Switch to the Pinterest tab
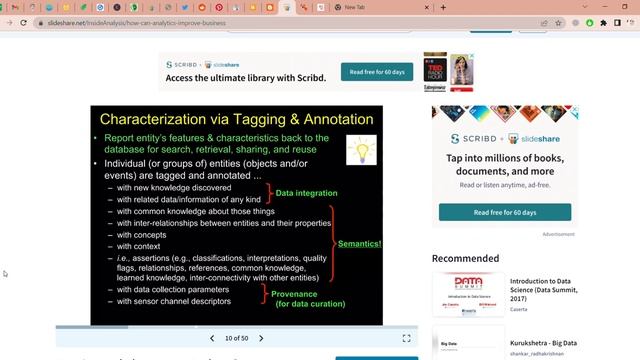The width and height of the screenshot is (640, 360). (x=219, y=7)
